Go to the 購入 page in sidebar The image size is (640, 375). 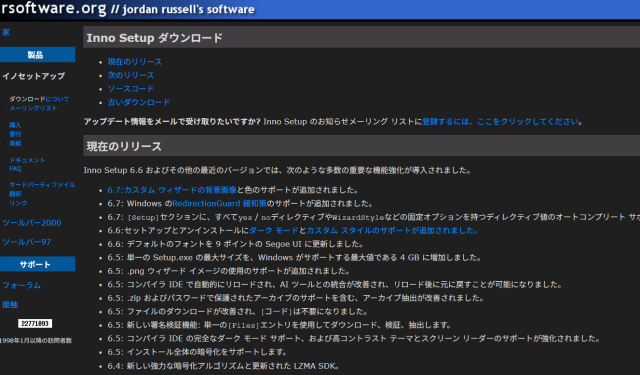[15, 125]
